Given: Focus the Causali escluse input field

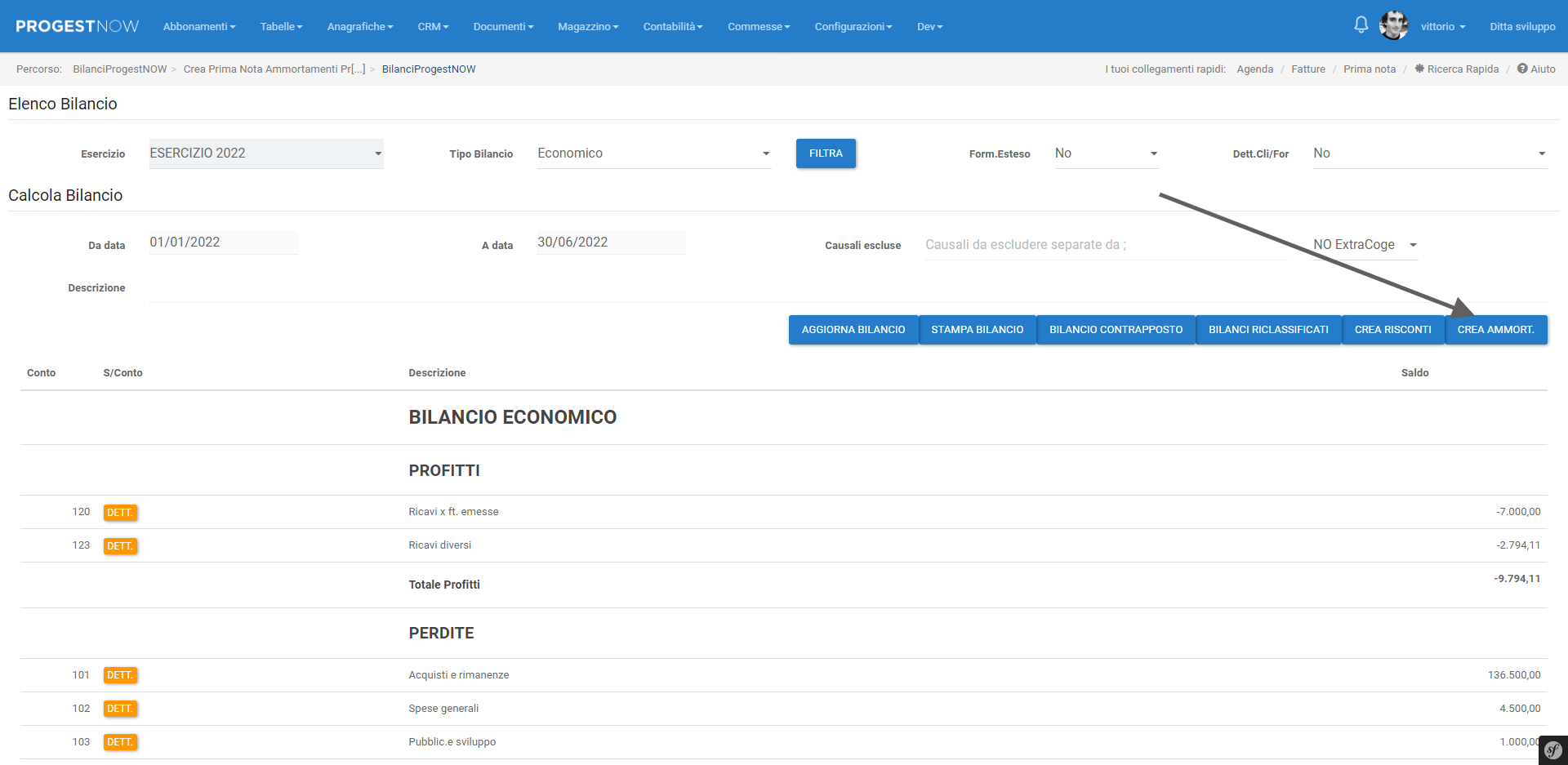Looking at the screenshot, I should pos(1105,245).
